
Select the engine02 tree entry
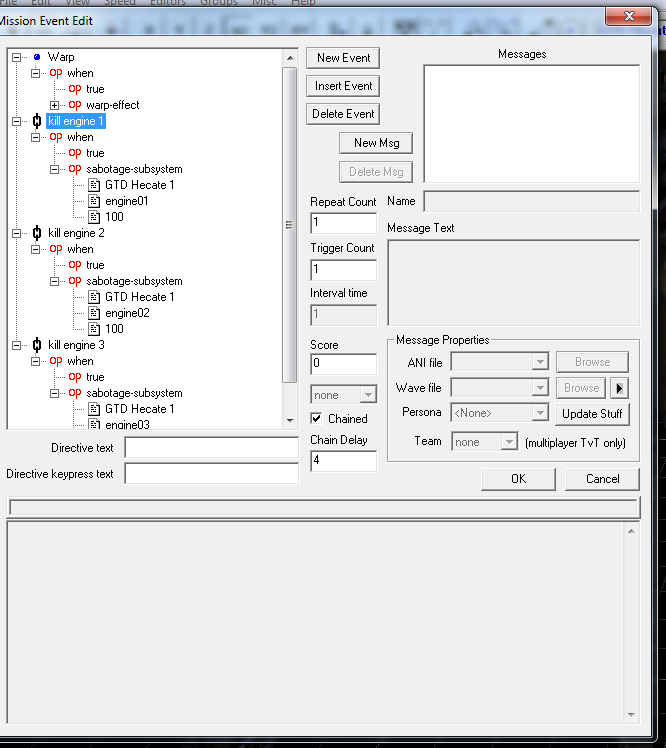pos(127,313)
